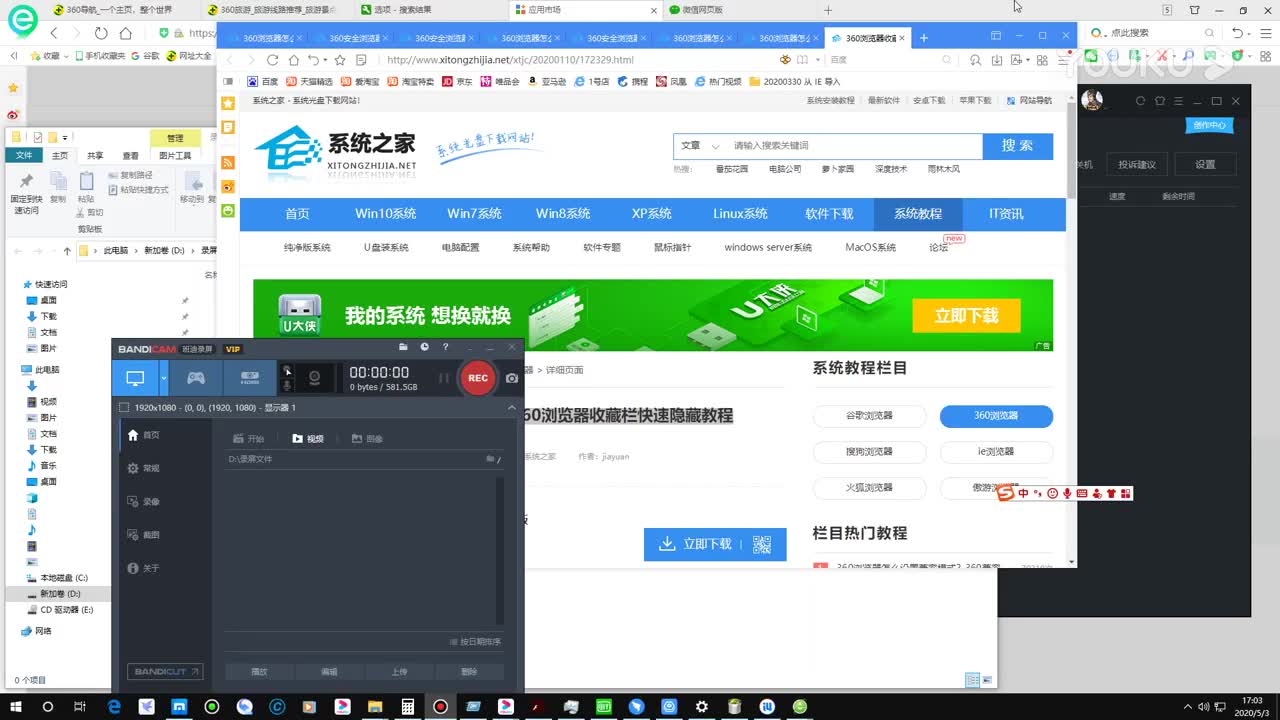The height and width of the screenshot is (720, 1280).
Task: Toggle 按日期排序 sorting in Bandicam file list
Action: pos(476,642)
